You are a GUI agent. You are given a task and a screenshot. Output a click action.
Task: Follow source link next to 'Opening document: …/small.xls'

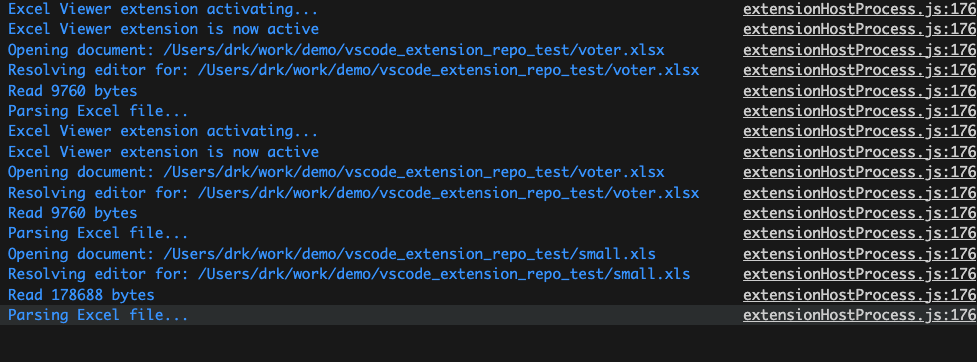coord(860,254)
